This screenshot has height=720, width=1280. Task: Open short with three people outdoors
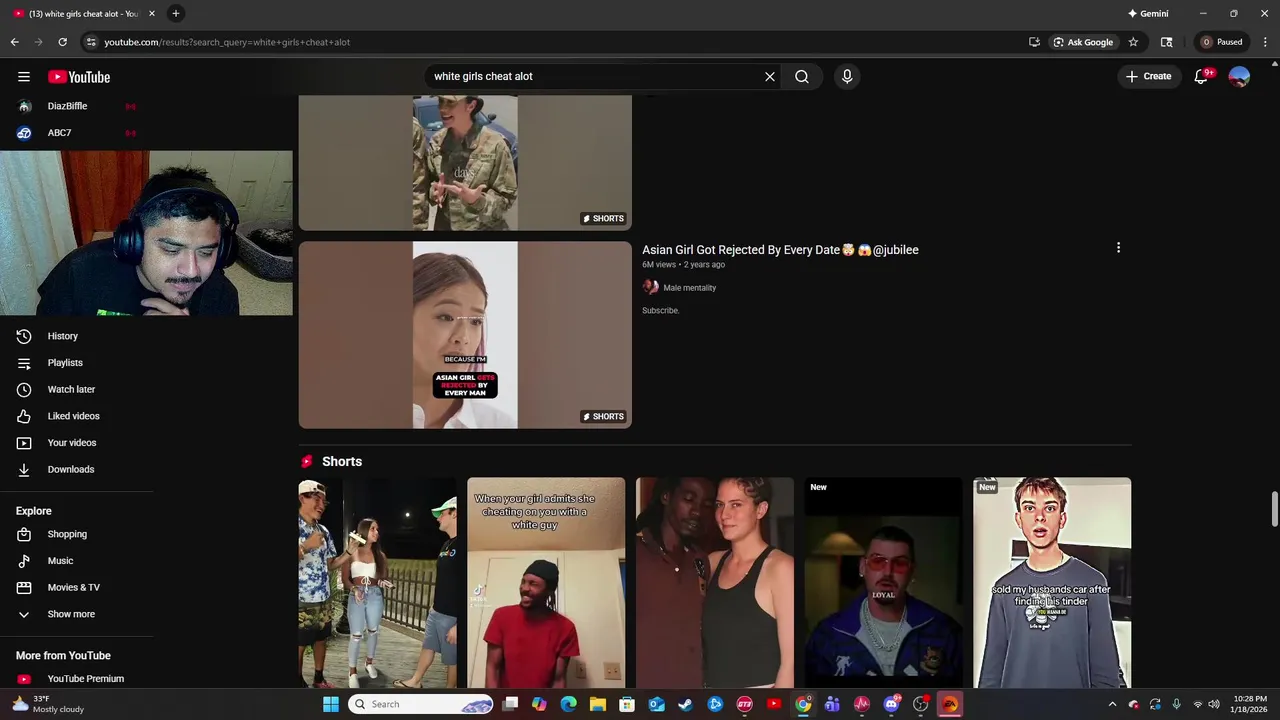tap(377, 582)
